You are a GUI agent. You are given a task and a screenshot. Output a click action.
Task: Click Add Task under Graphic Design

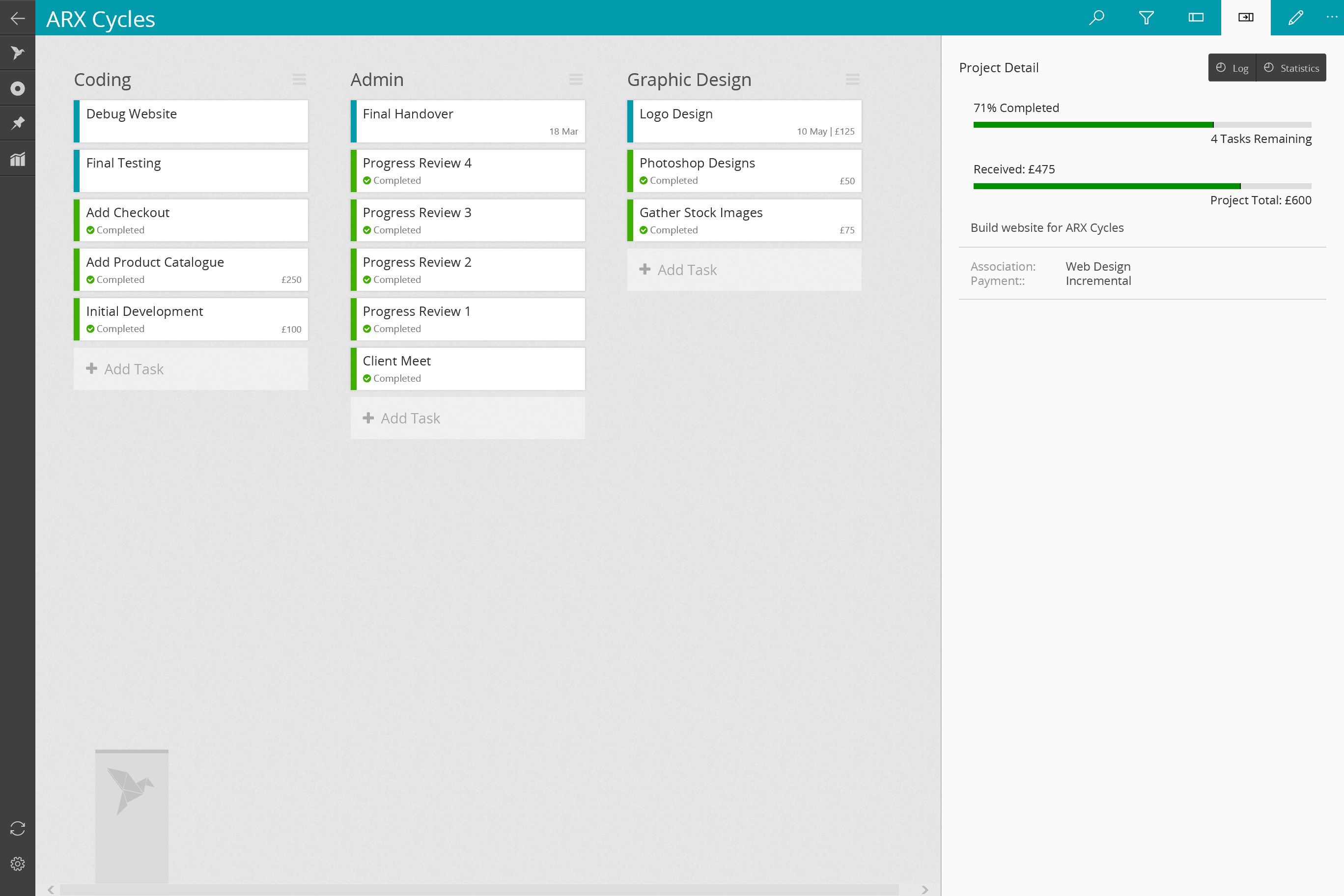(744, 270)
